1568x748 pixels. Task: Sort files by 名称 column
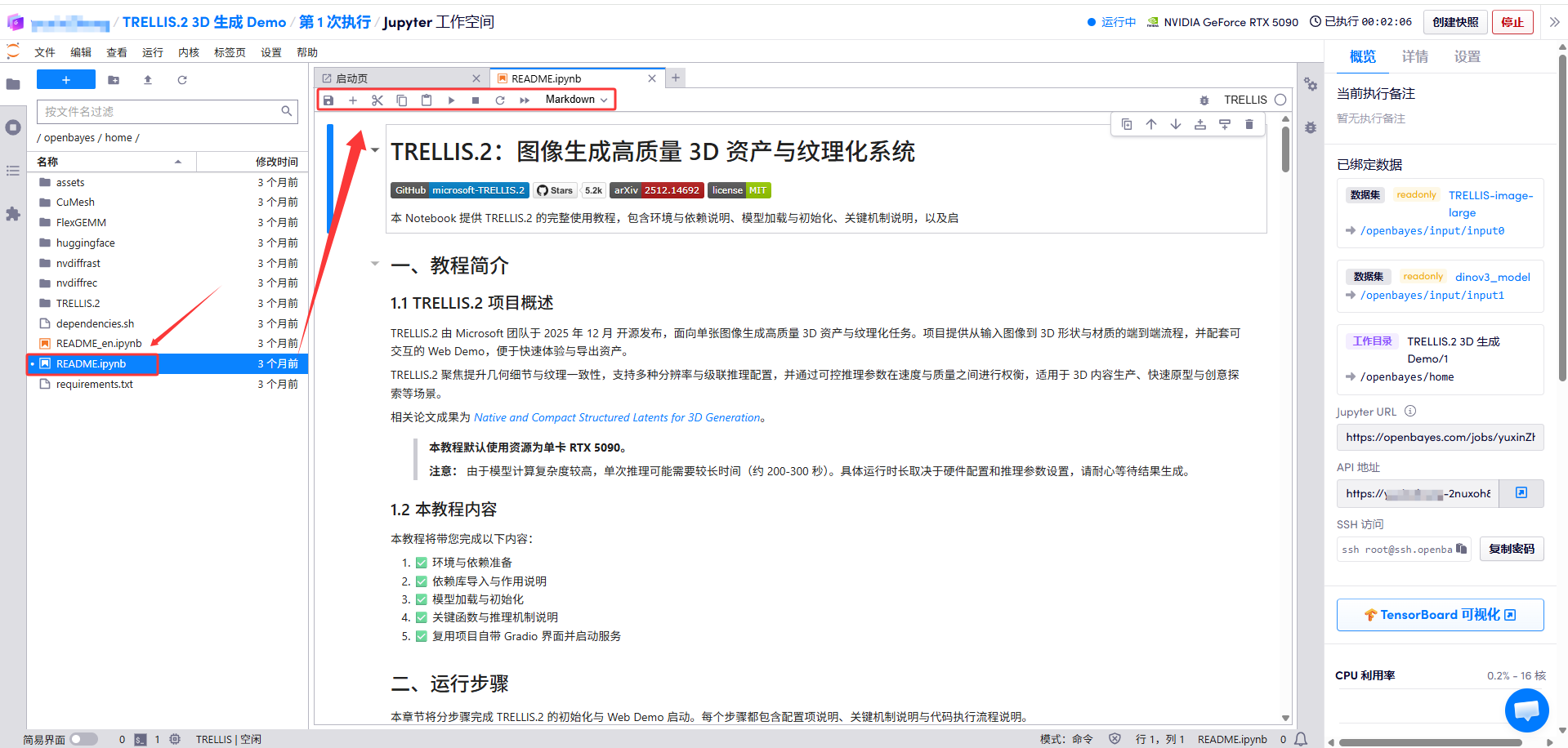pos(112,162)
